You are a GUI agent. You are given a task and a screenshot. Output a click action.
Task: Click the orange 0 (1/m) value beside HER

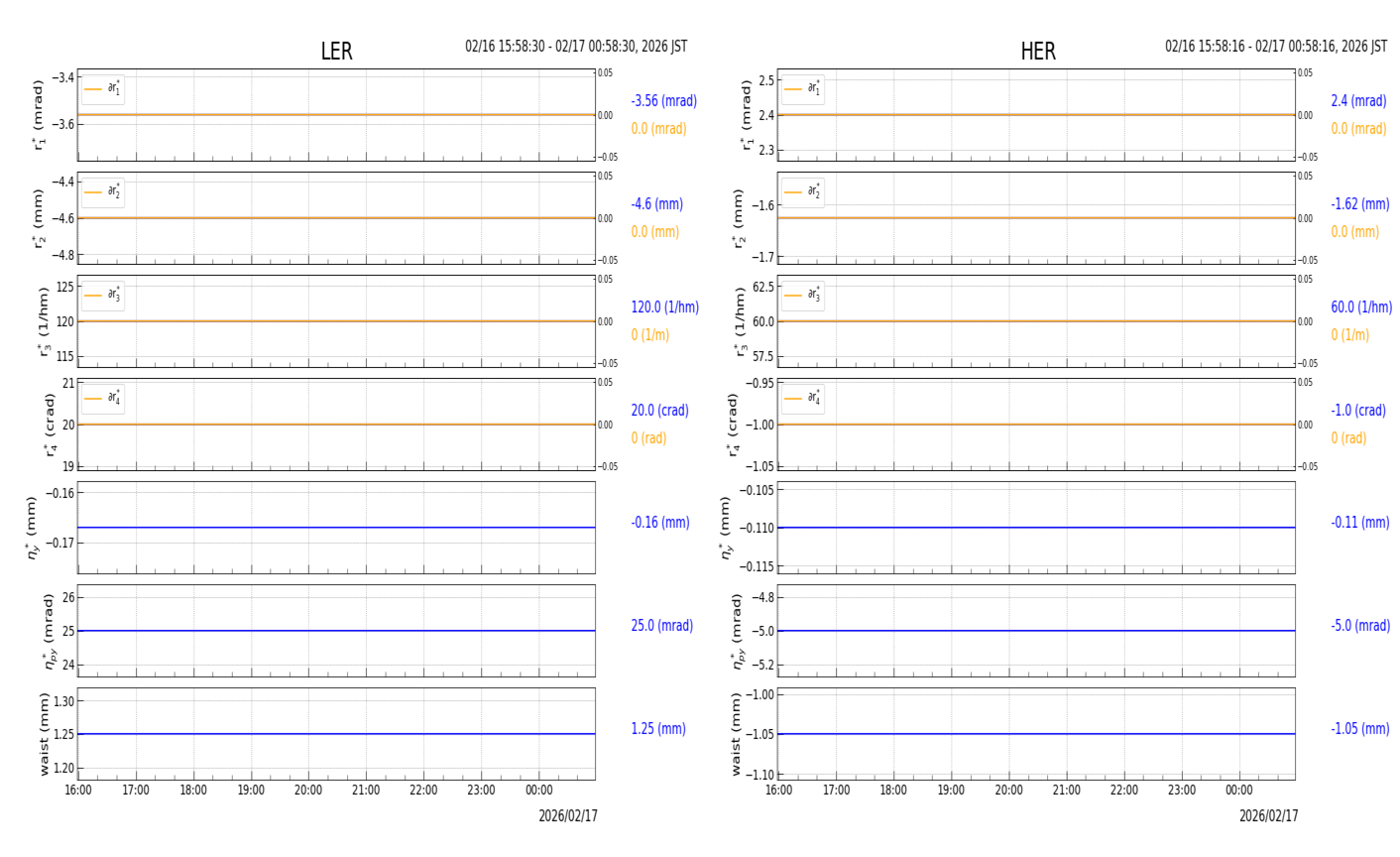coord(1350,335)
